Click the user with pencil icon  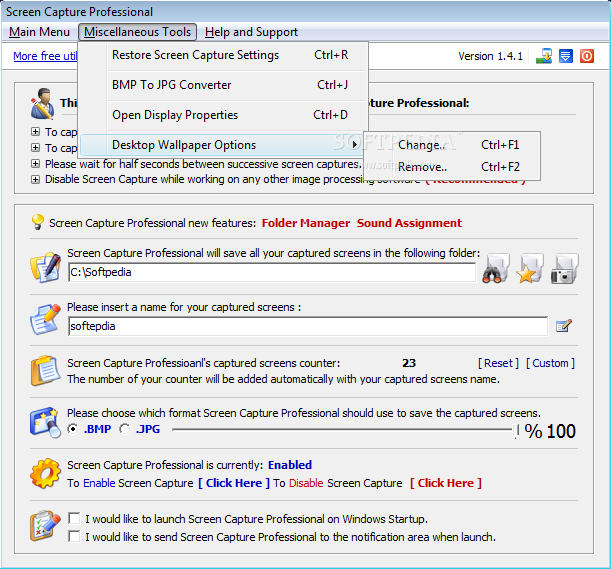(42, 103)
